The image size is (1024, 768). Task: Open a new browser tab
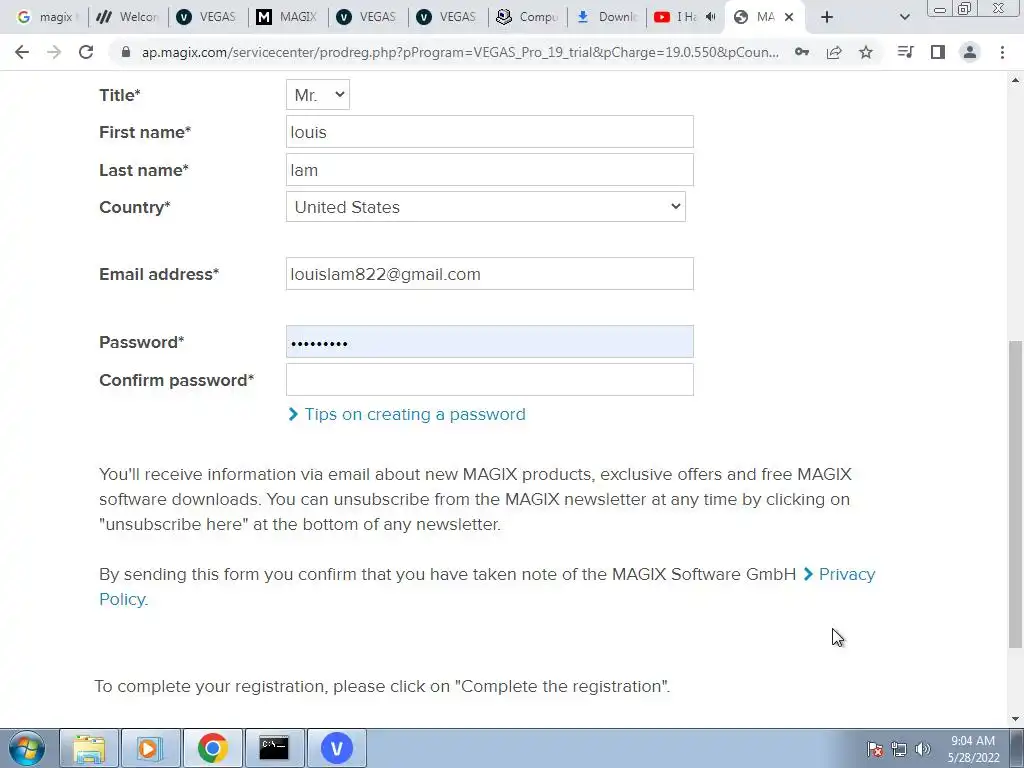(827, 17)
